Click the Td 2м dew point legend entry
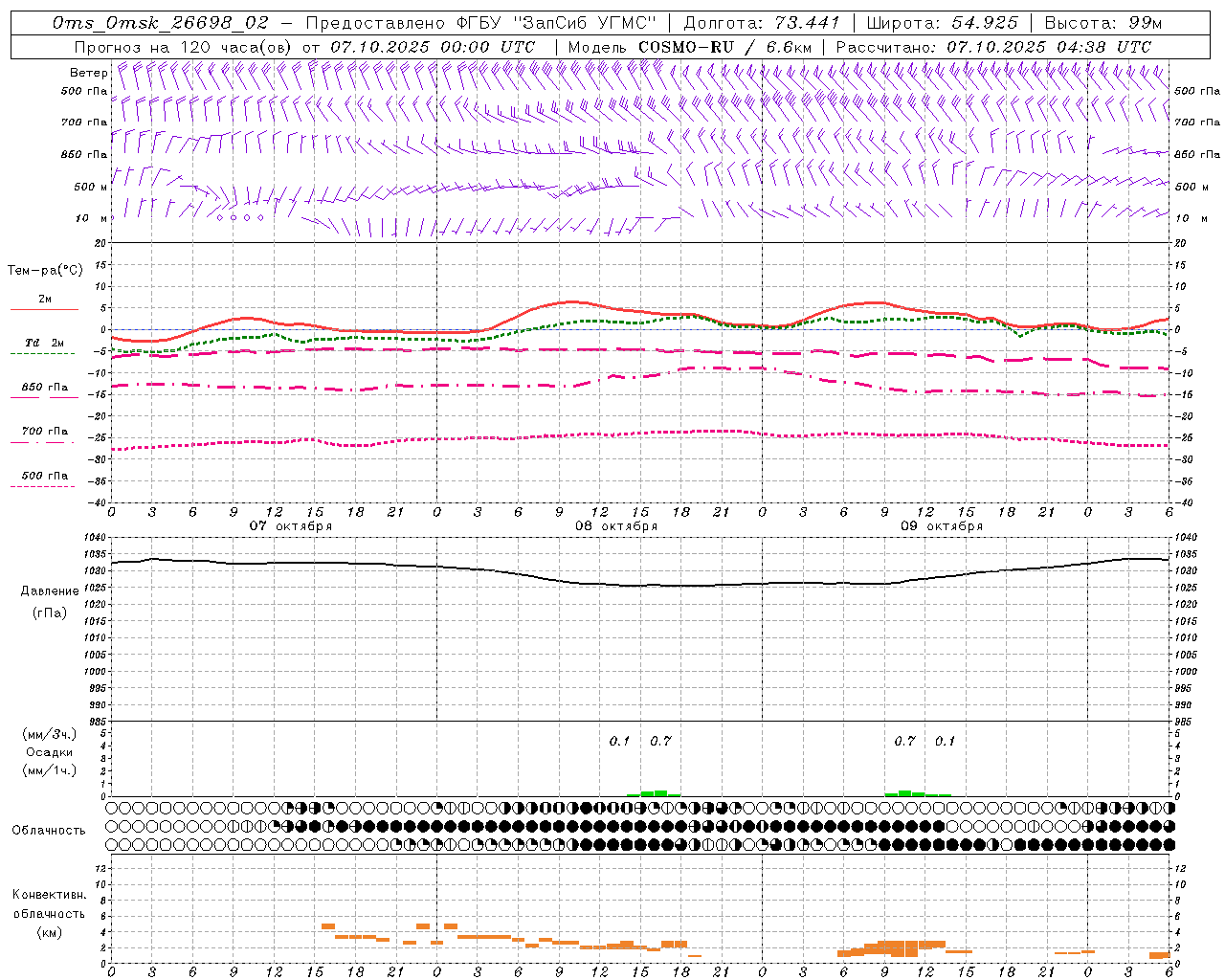The image size is (1225, 980). (44, 343)
